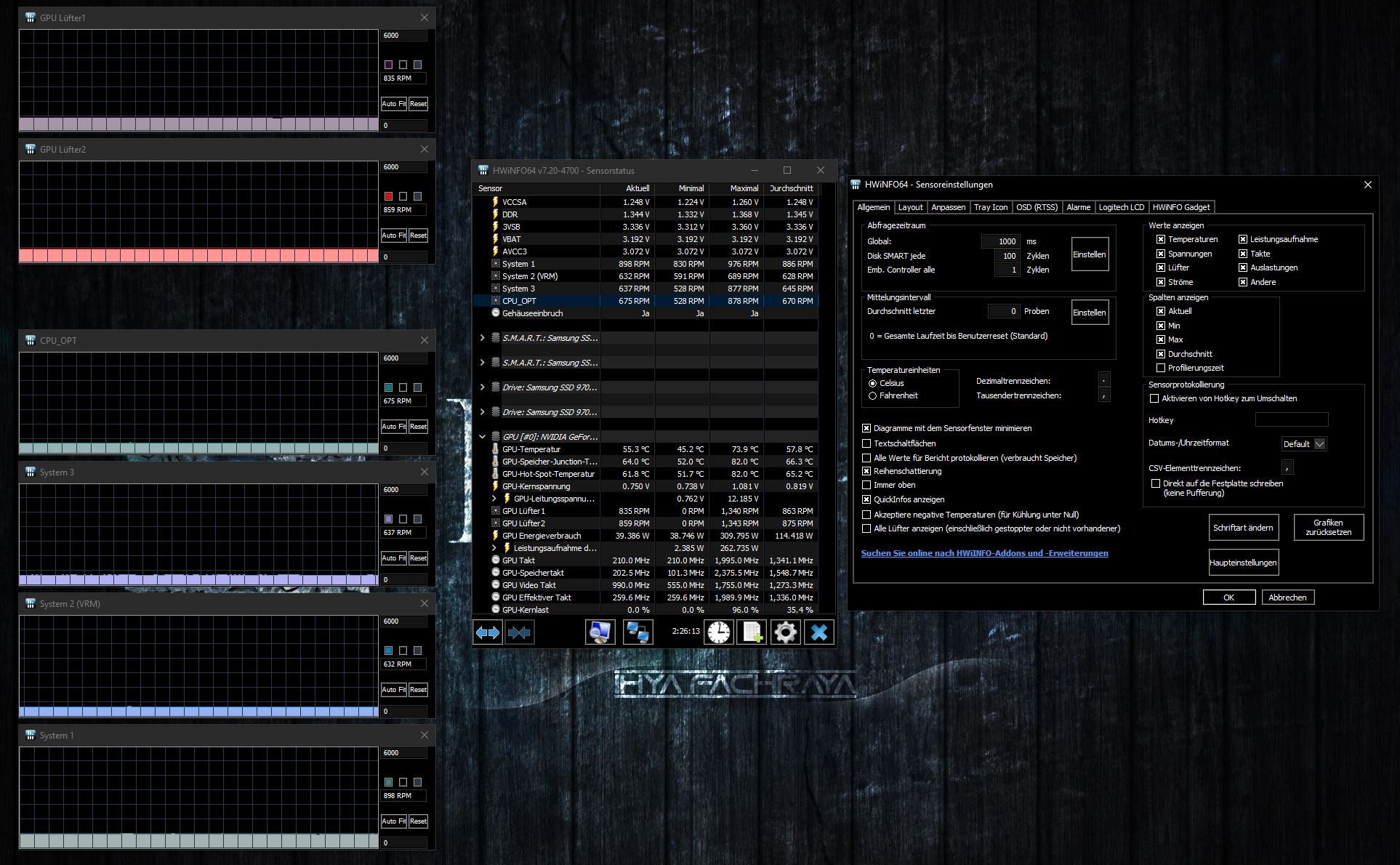Screen dimensions: 1400x865
Task: Expand the GPU-Leitungsspannungen sub-entry
Action: pyautogui.click(x=494, y=499)
